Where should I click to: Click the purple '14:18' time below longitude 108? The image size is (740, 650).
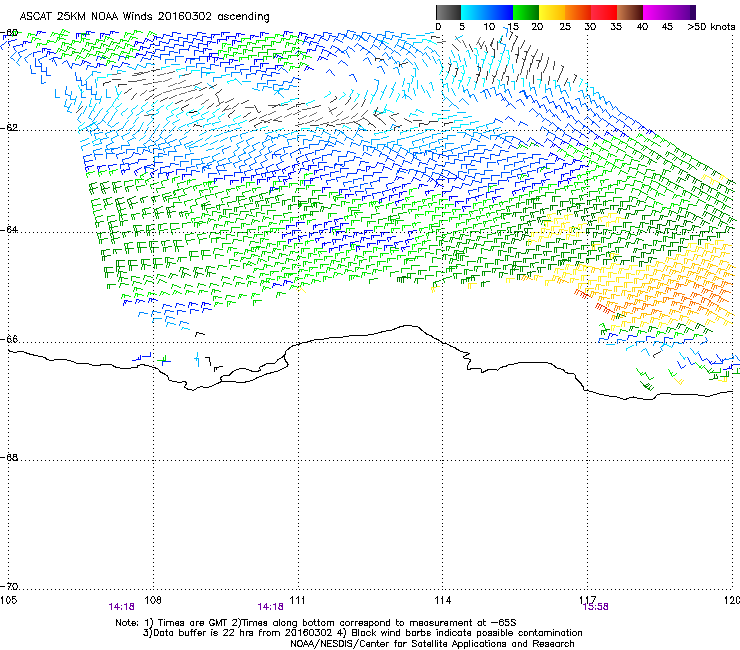(121, 607)
